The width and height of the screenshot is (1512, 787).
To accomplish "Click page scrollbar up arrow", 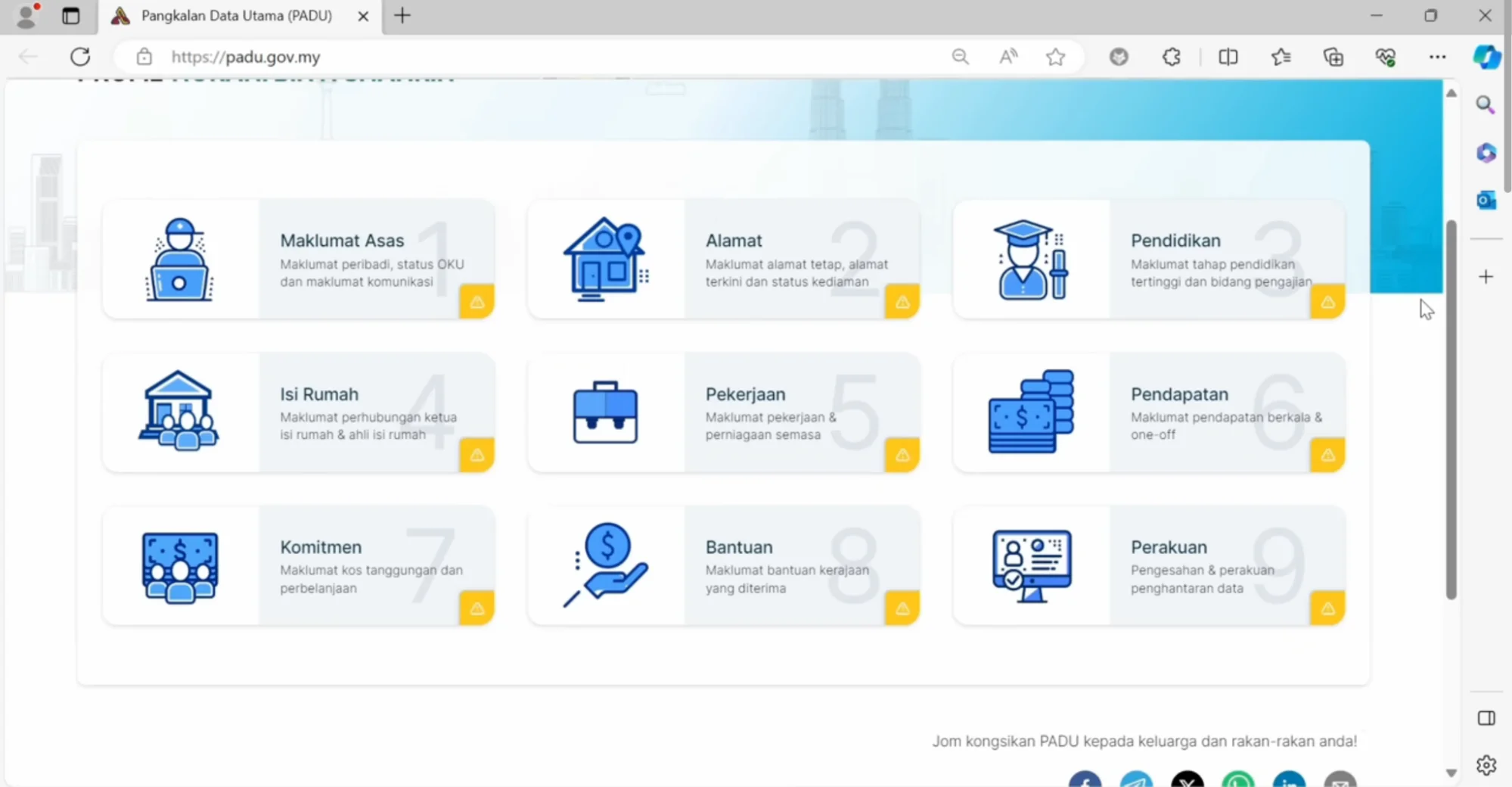I will pyautogui.click(x=1451, y=93).
